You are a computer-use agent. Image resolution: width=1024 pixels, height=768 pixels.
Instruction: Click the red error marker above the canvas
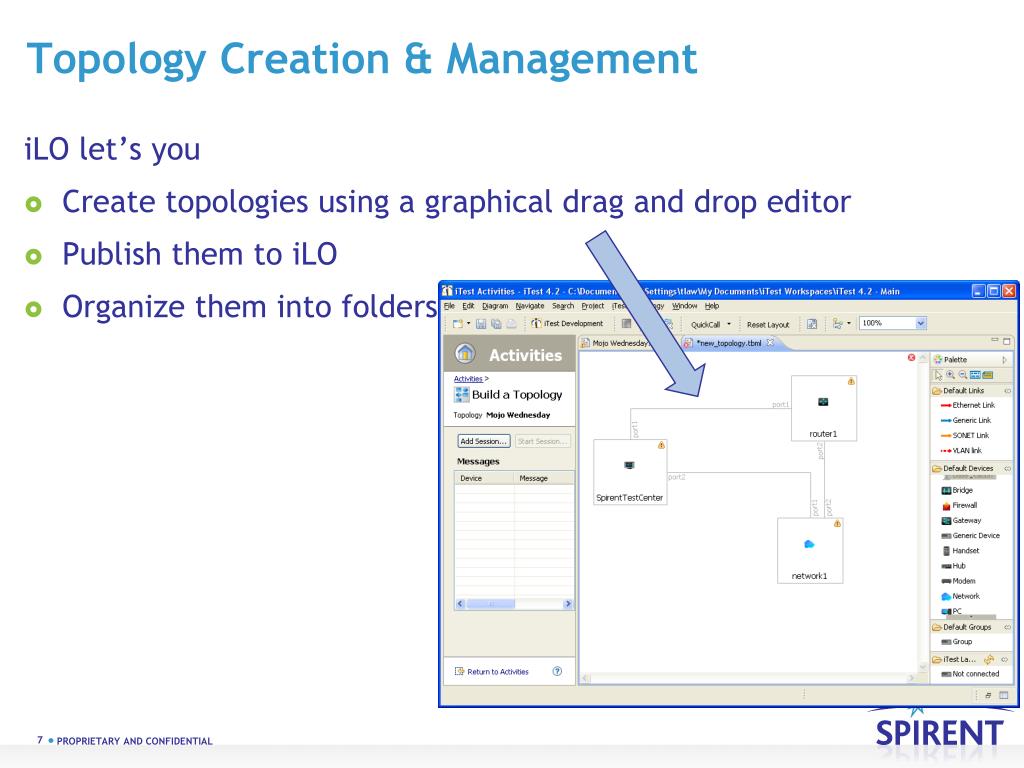click(911, 357)
